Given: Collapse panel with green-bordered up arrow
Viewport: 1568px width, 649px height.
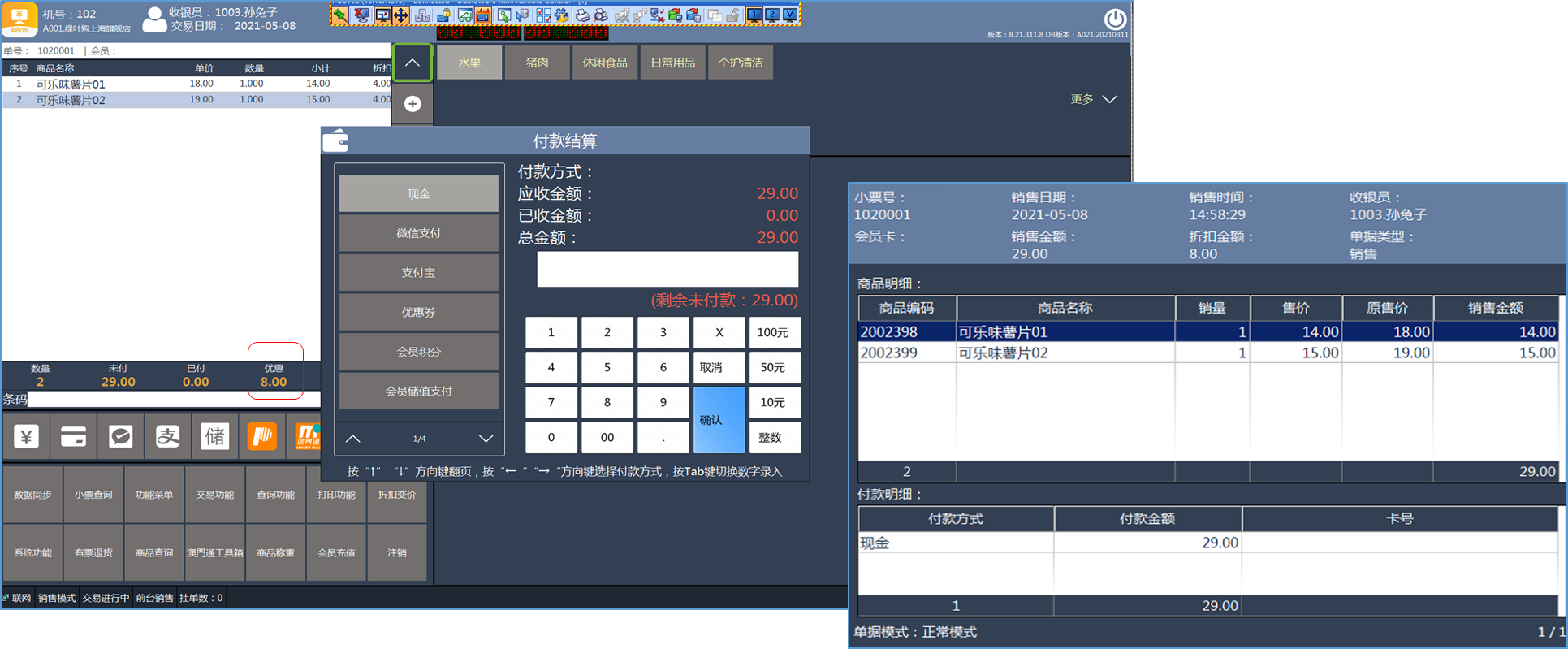Looking at the screenshot, I should point(413,63).
